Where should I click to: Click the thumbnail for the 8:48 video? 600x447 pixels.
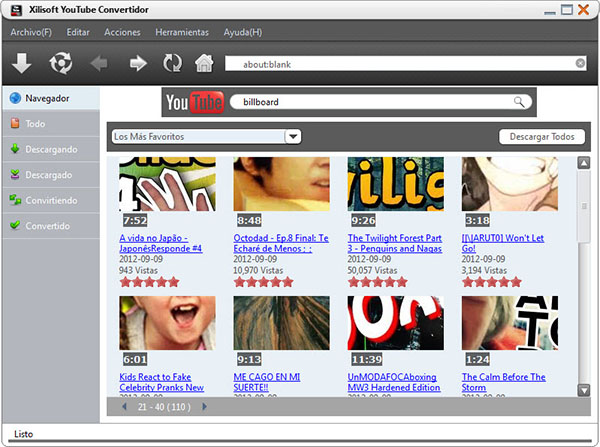(x=282, y=184)
